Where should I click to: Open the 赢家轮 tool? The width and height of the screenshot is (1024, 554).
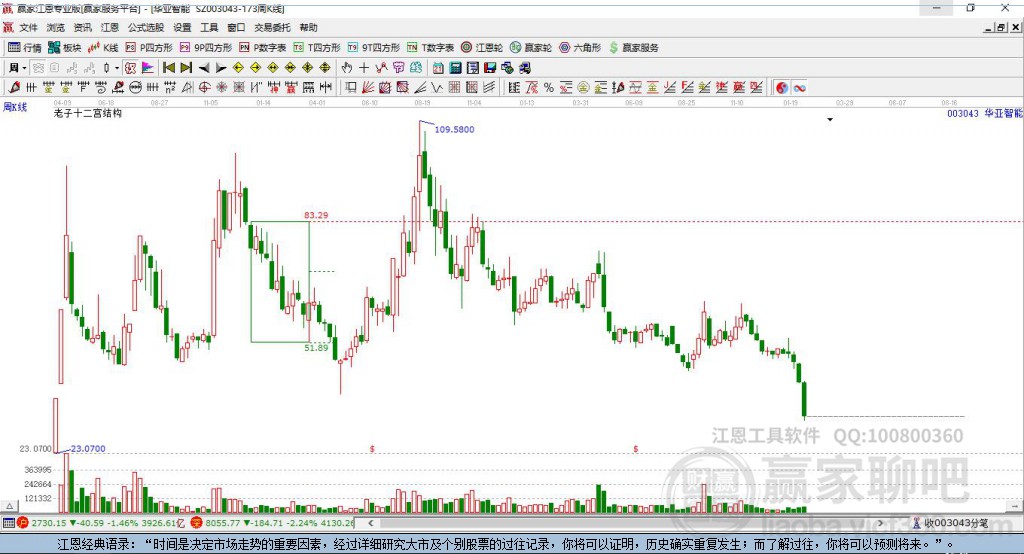(531, 48)
